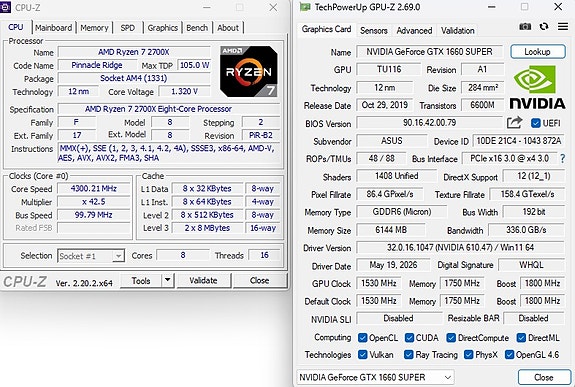Click the Close button in CPU-Z
Image resolution: width=575 pixels, height=387 pixels.
tap(260, 281)
